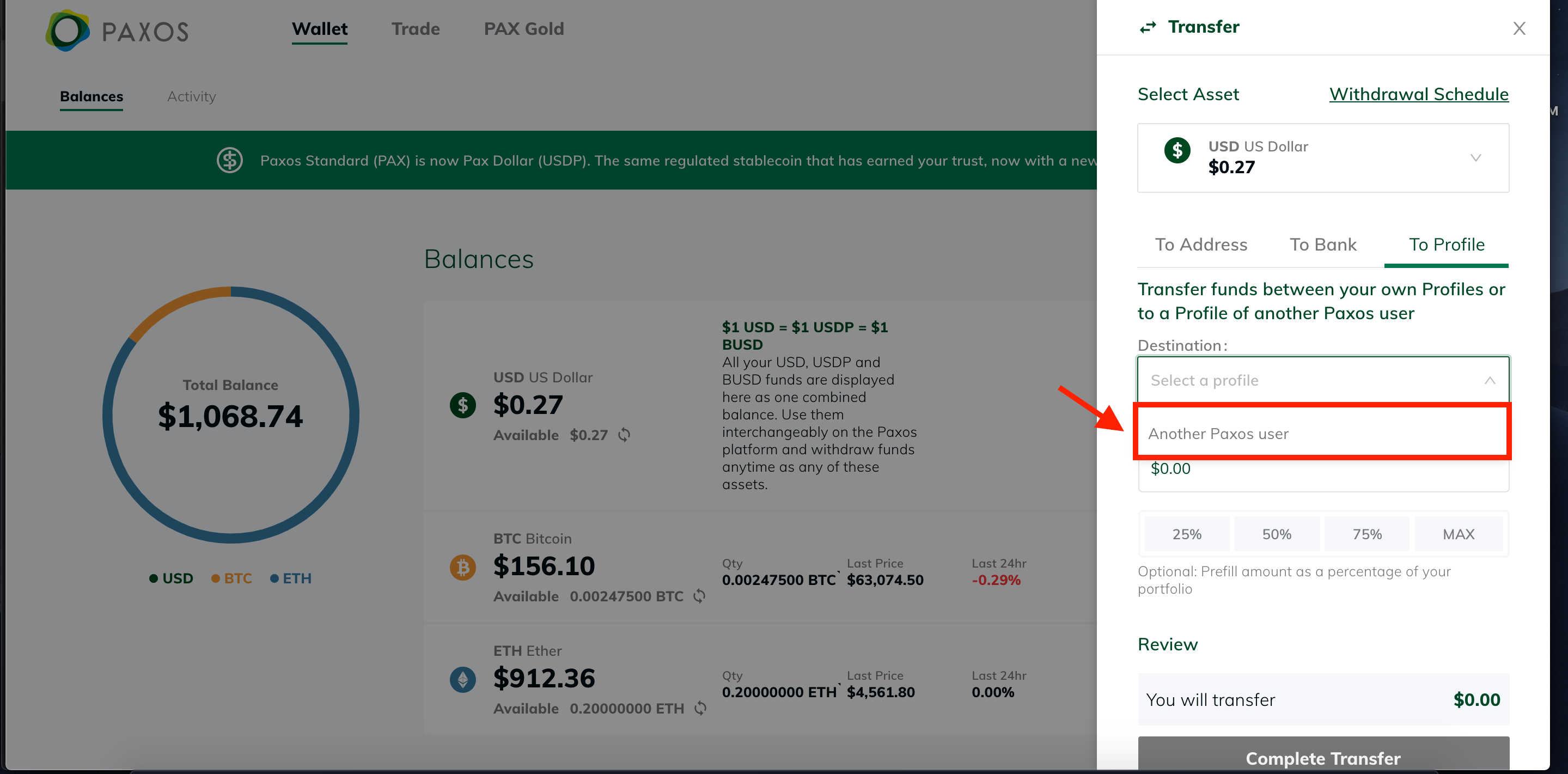
Task: Click the Ethereum coin icon
Action: [x=462, y=680]
